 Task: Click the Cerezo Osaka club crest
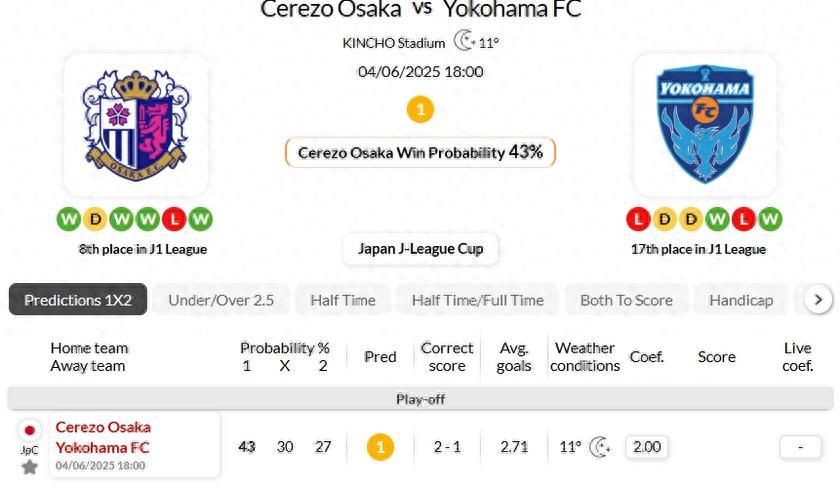[x=135, y=125]
